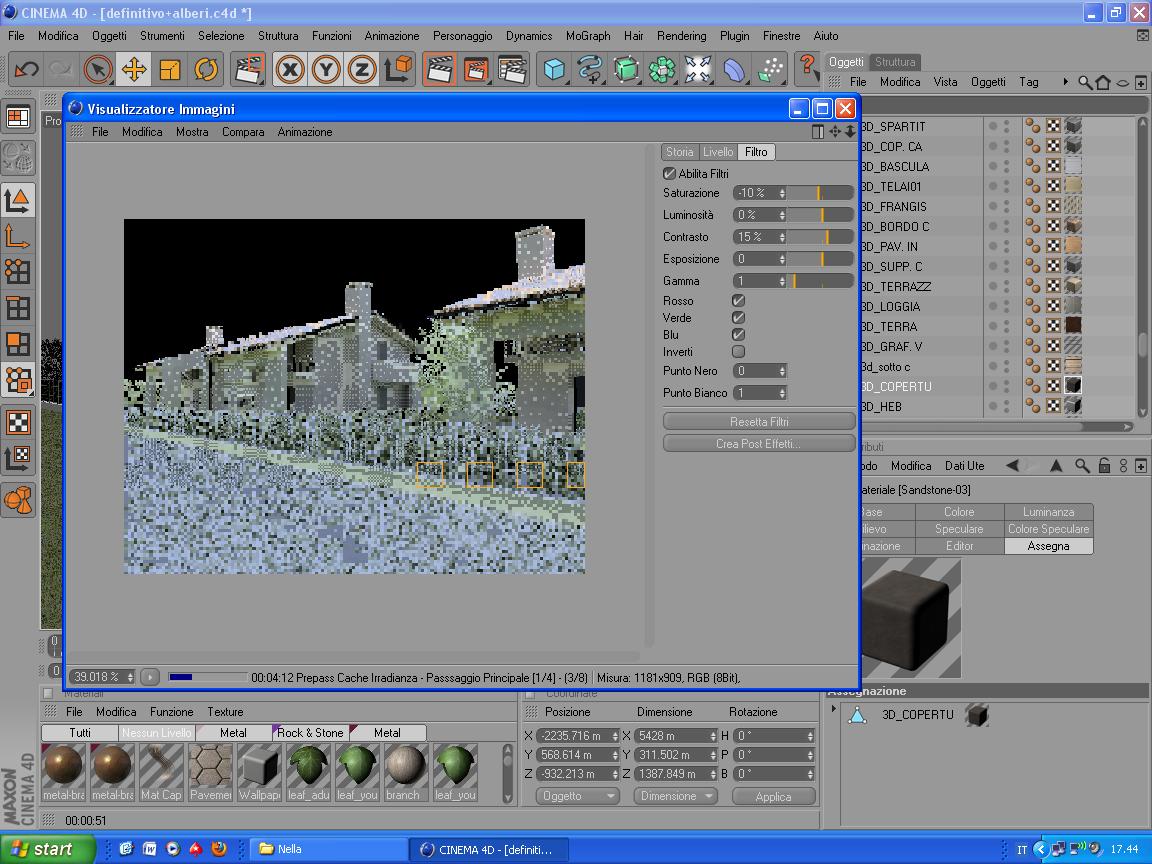Click the Add Cube primitive icon
Screen dimensions: 1152x864
[554, 69]
